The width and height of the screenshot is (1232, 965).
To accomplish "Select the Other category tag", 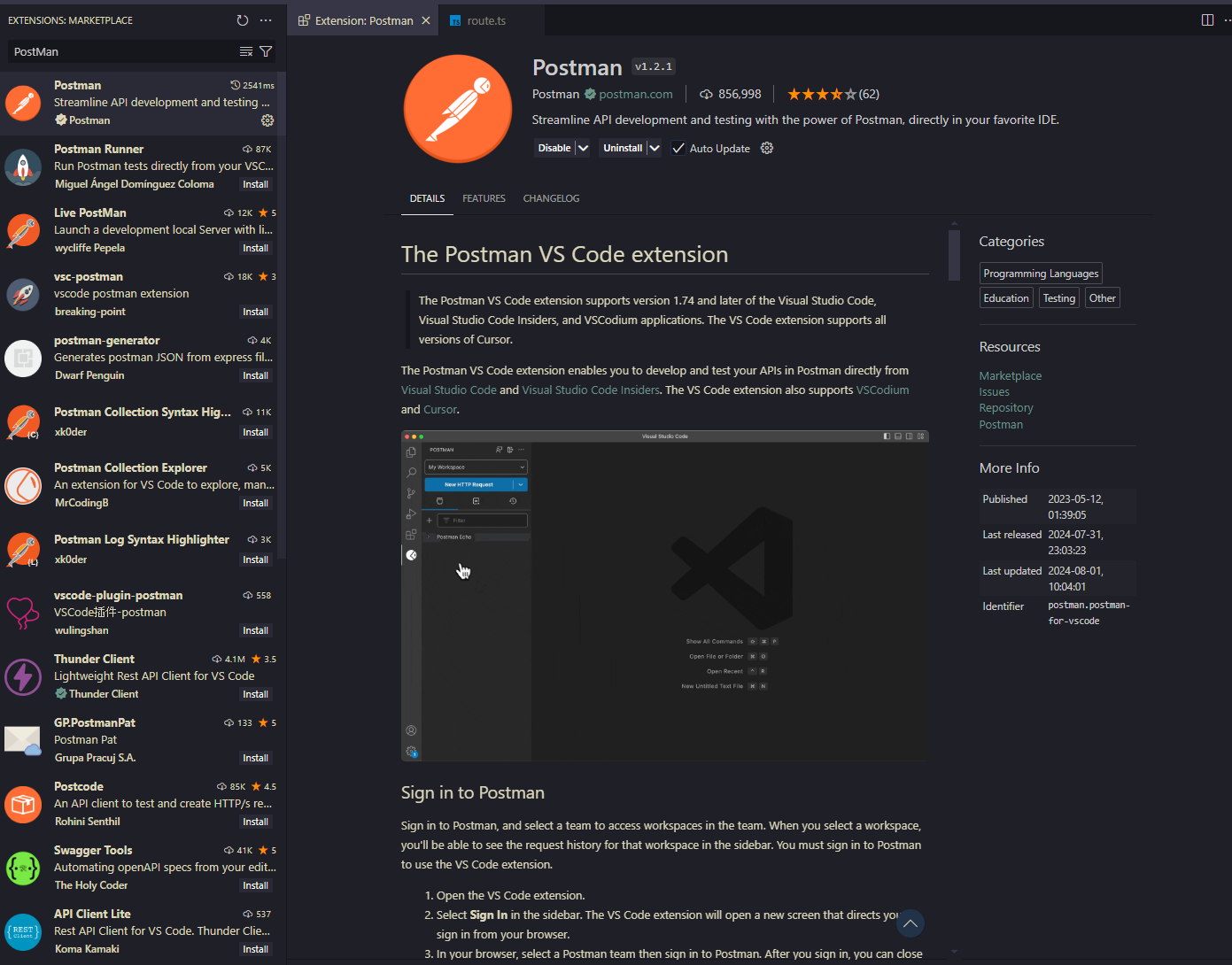I will (x=1102, y=298).
